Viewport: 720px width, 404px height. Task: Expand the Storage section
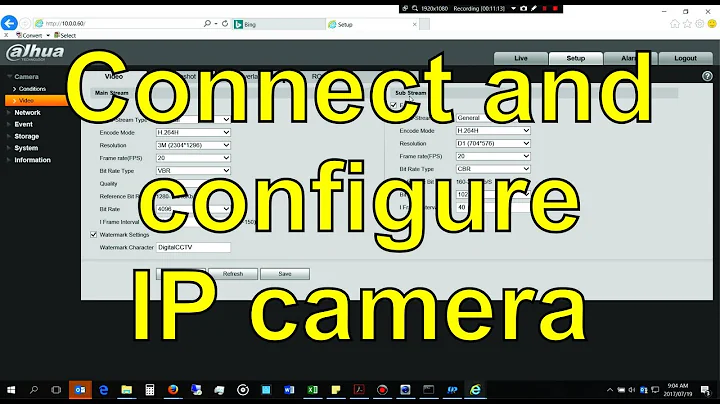(26, 136)
